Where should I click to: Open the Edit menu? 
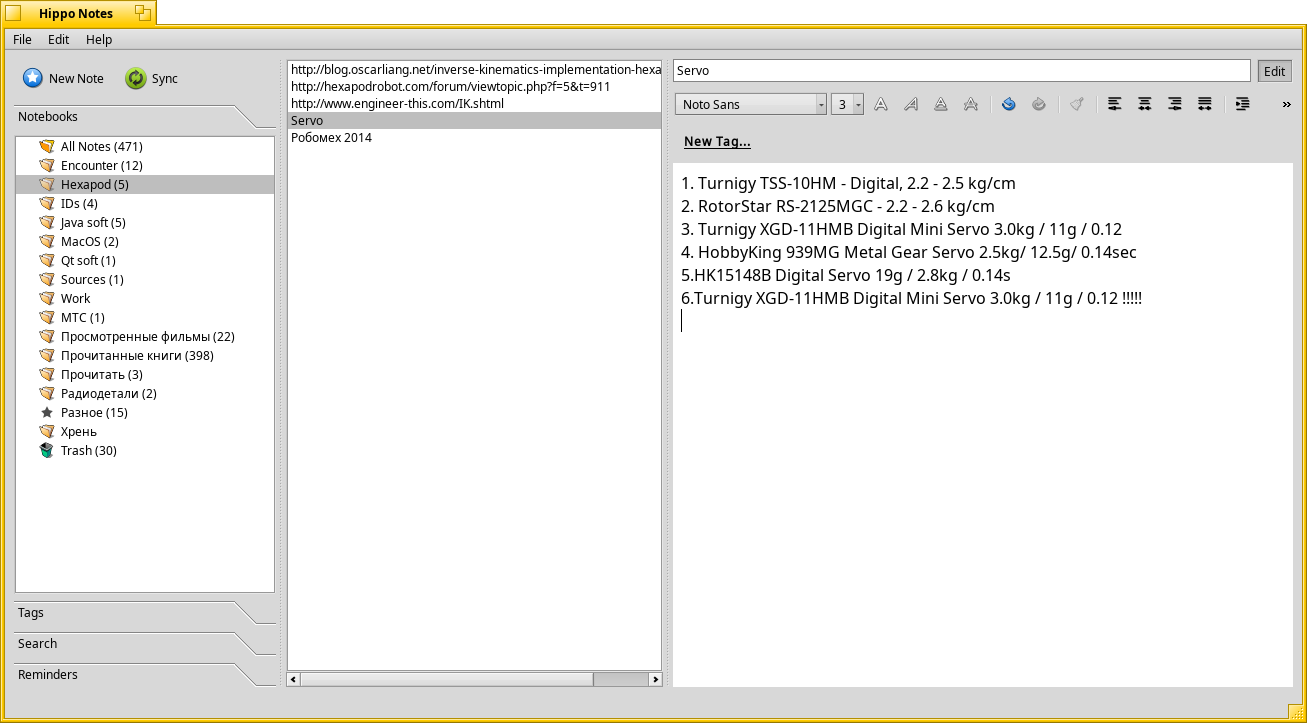coord(59,40)
